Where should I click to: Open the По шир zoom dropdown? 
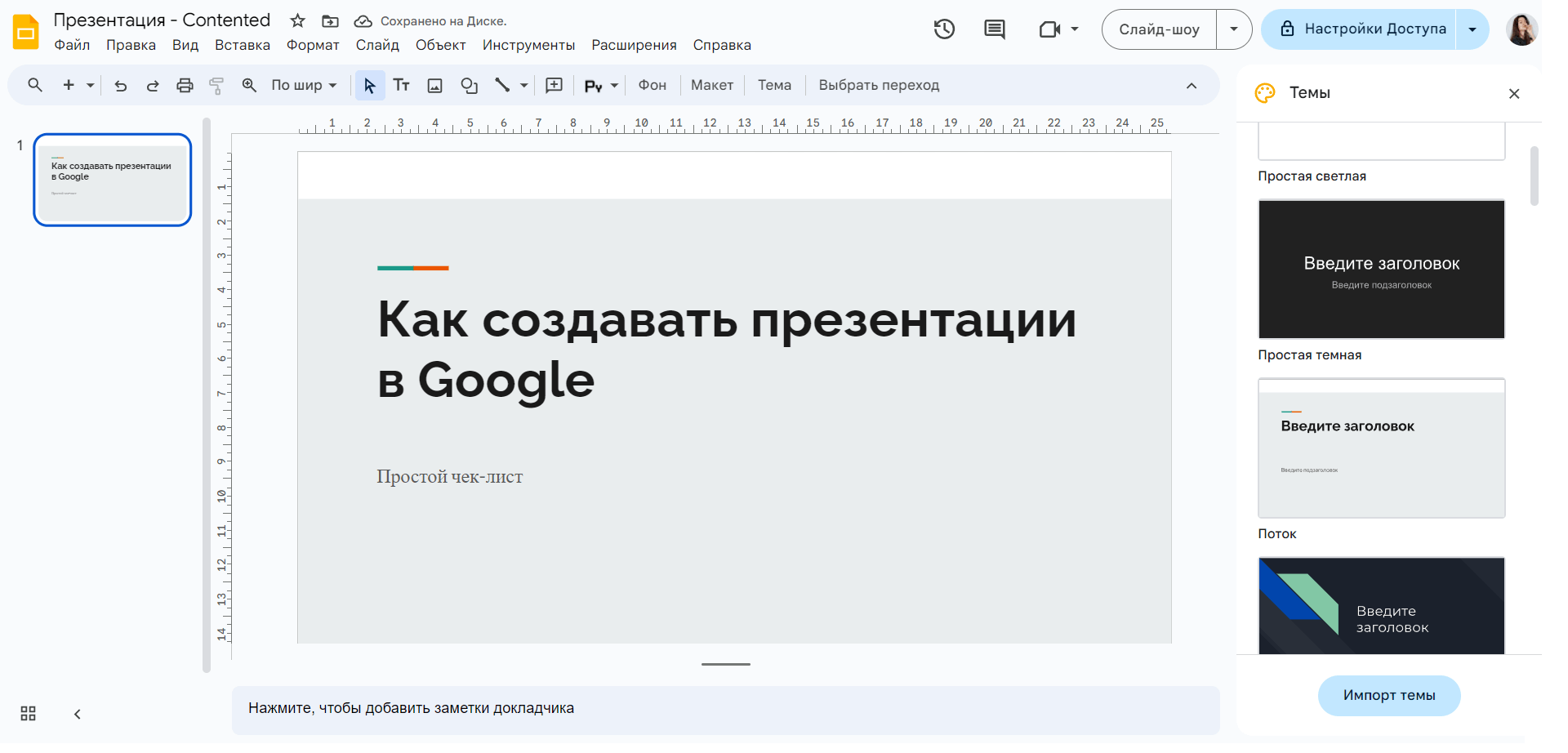(304, 85)
